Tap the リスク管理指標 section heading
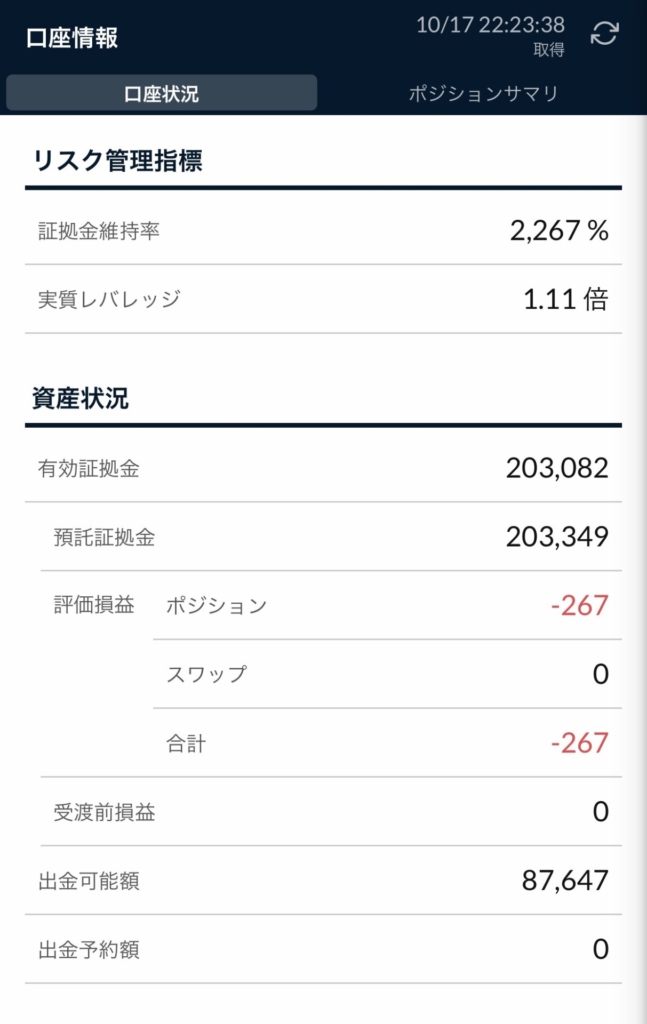 [118, 161]
